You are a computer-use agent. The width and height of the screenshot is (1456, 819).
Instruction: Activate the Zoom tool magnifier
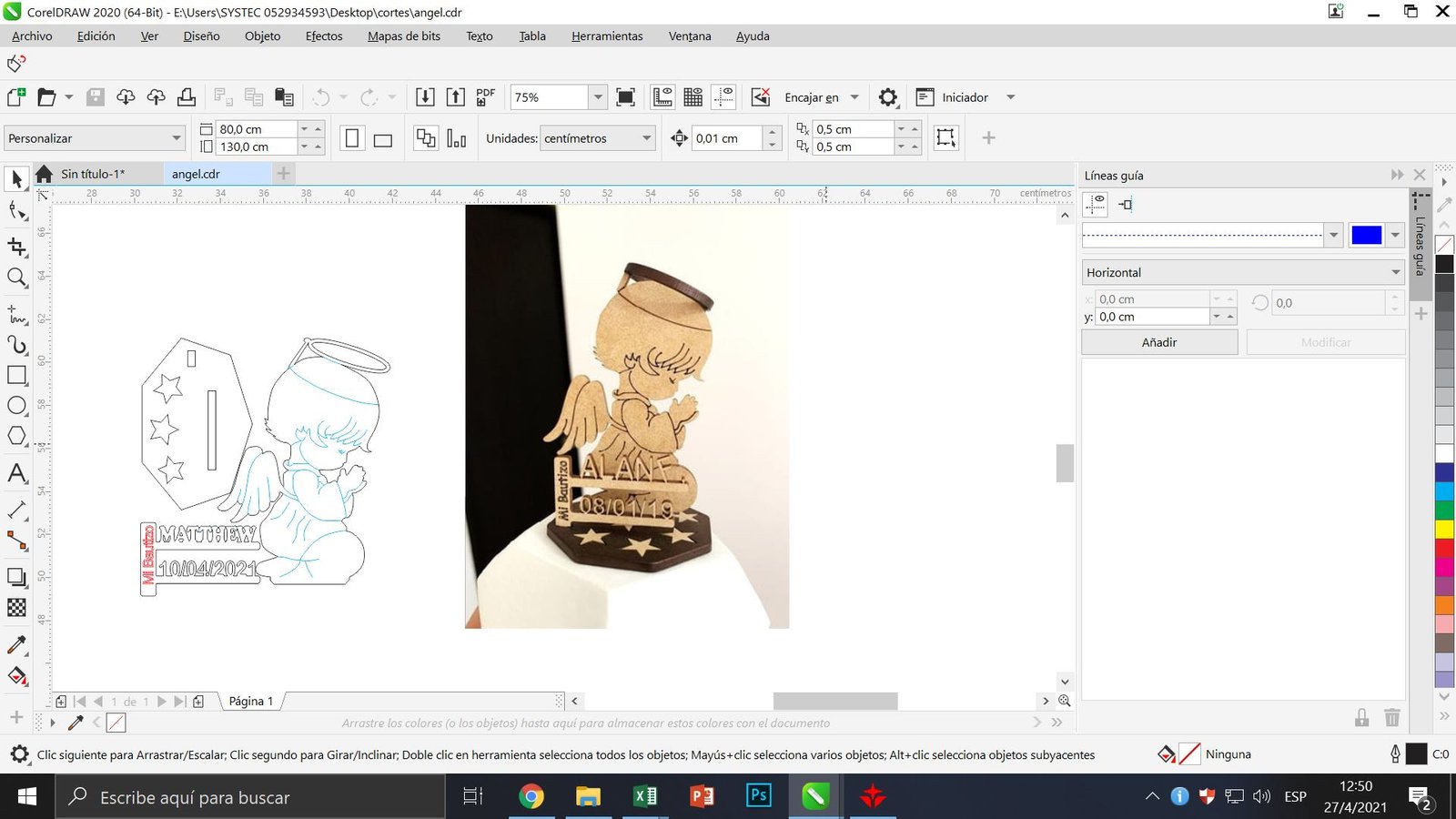[x=16, y=278]
